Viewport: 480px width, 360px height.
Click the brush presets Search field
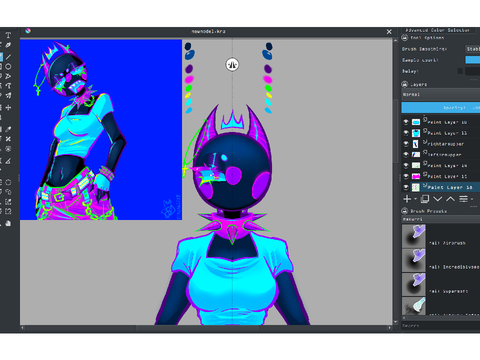pos(441,326)
